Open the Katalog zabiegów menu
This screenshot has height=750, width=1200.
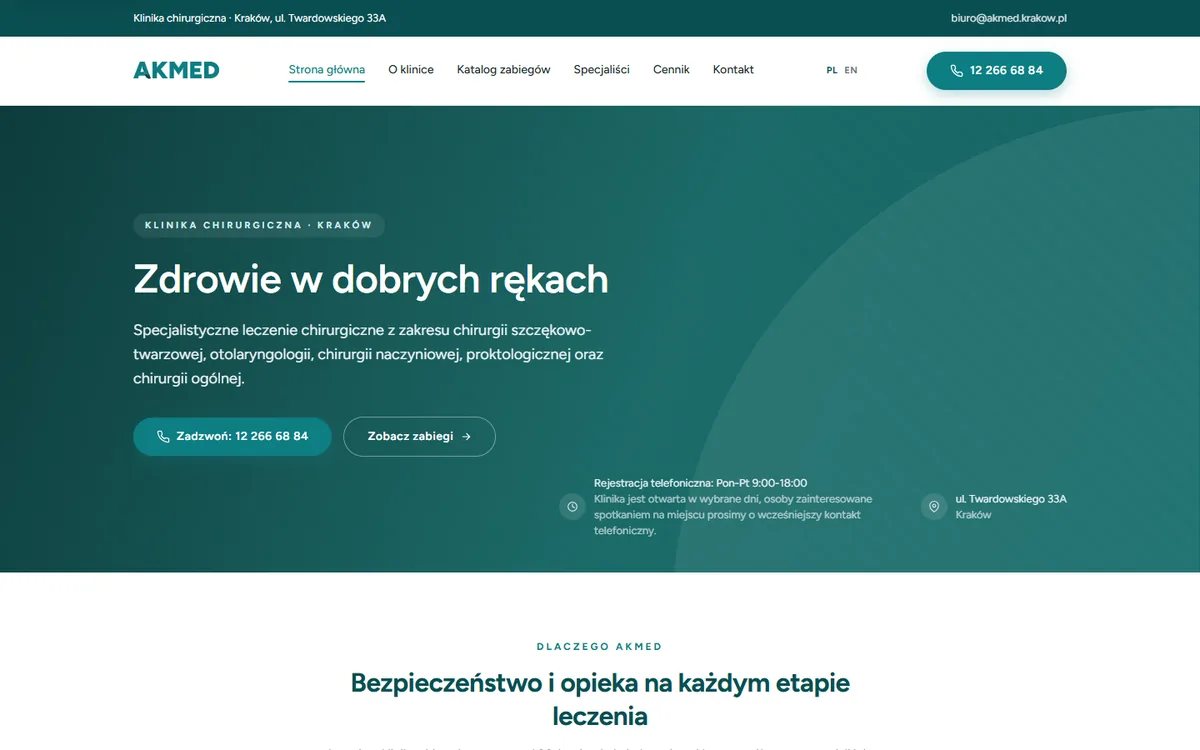pos(504,70)
